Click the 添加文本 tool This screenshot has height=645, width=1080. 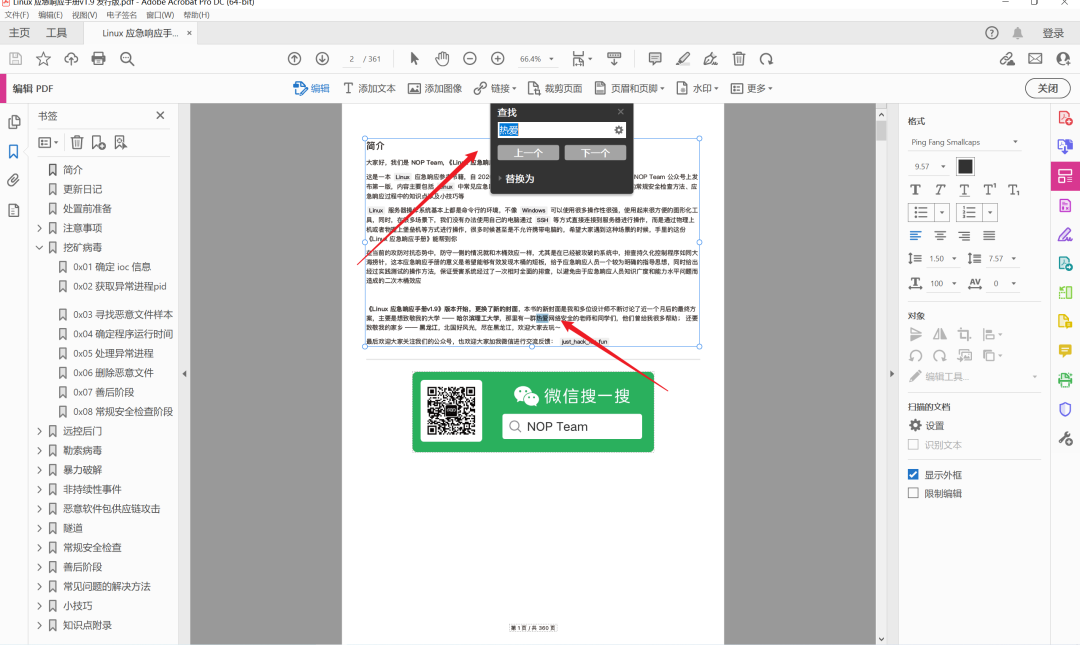pos(369,88)
